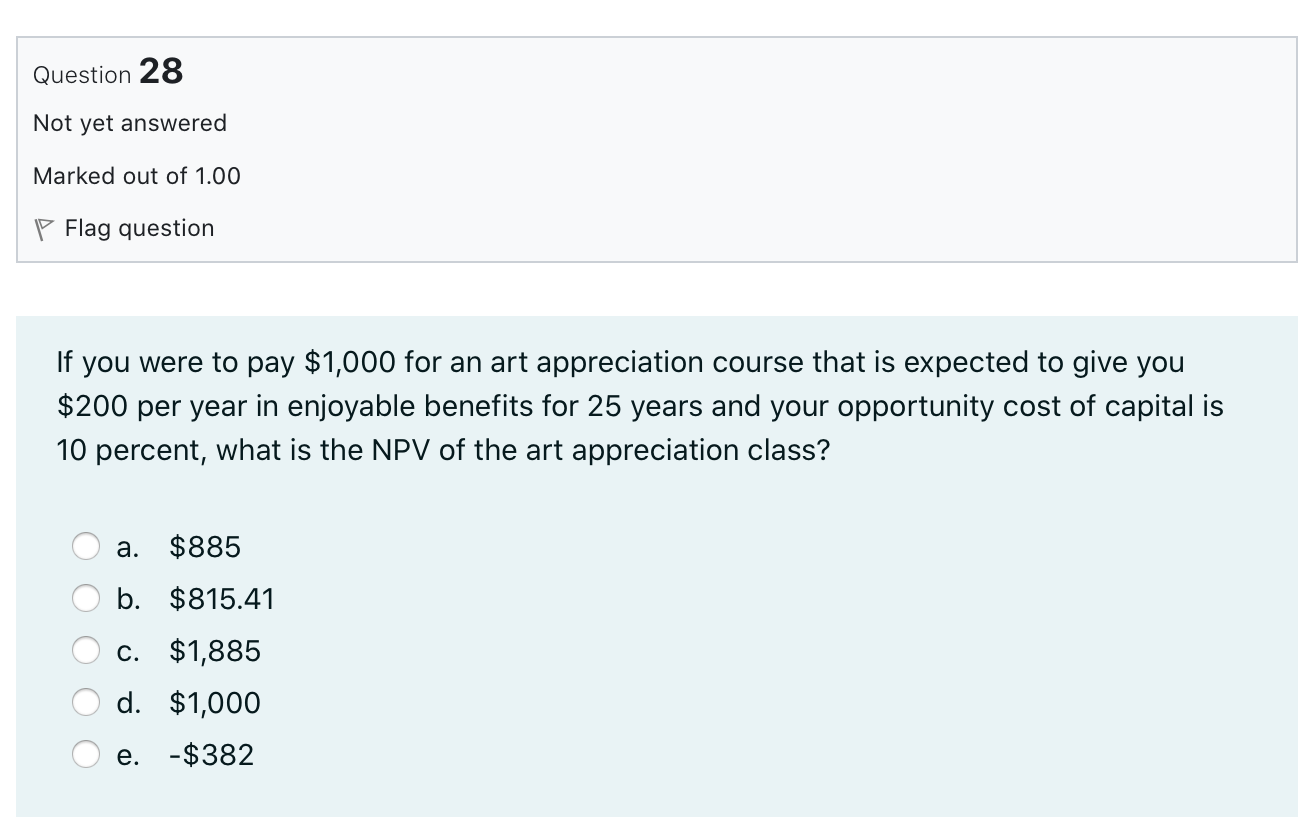Click the letter "c." option marker

(x=128, y=651)
